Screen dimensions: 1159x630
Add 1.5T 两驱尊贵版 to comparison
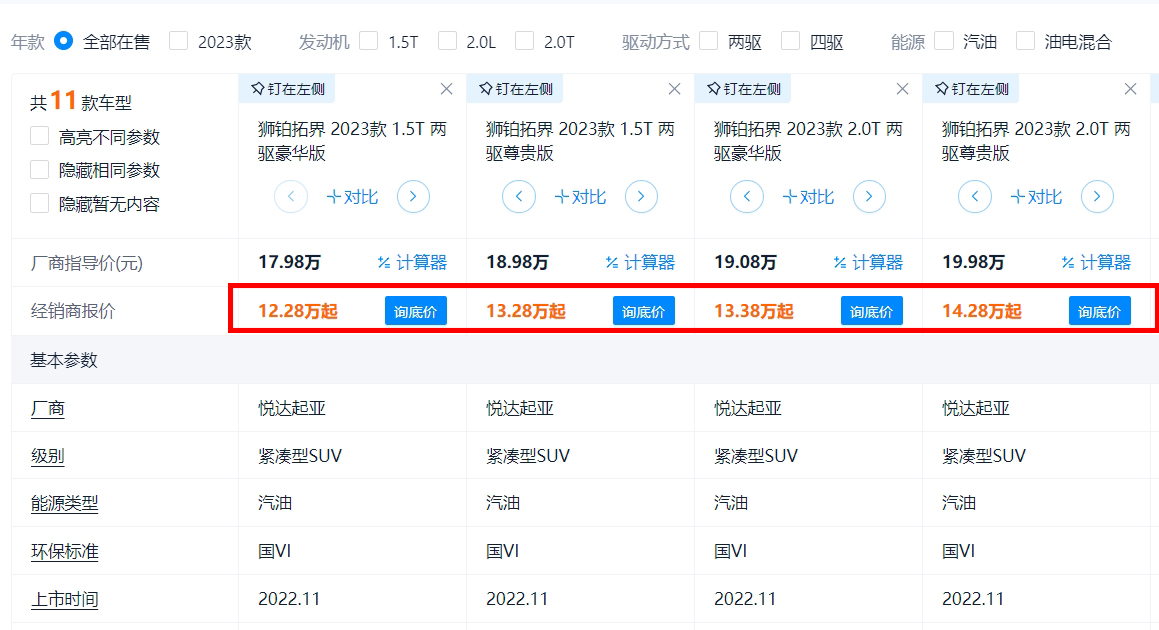tap(580, 197)
